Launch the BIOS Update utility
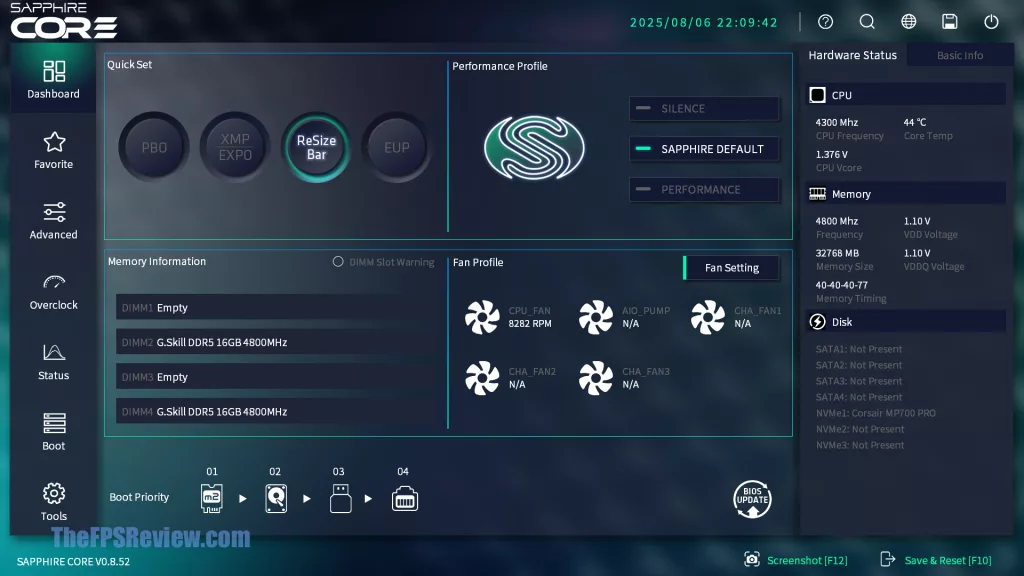The image size is (1024, 576). [x=752, y=499]
